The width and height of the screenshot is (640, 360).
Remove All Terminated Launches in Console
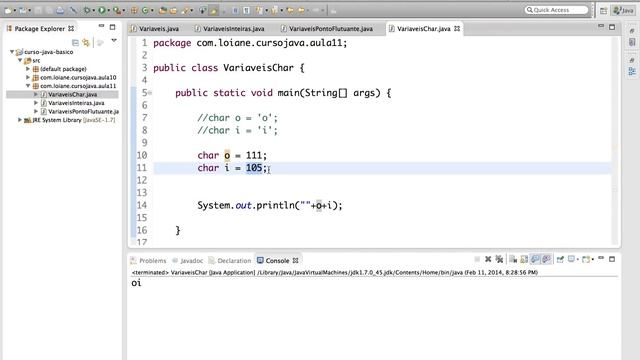click(x=500, y=259)
